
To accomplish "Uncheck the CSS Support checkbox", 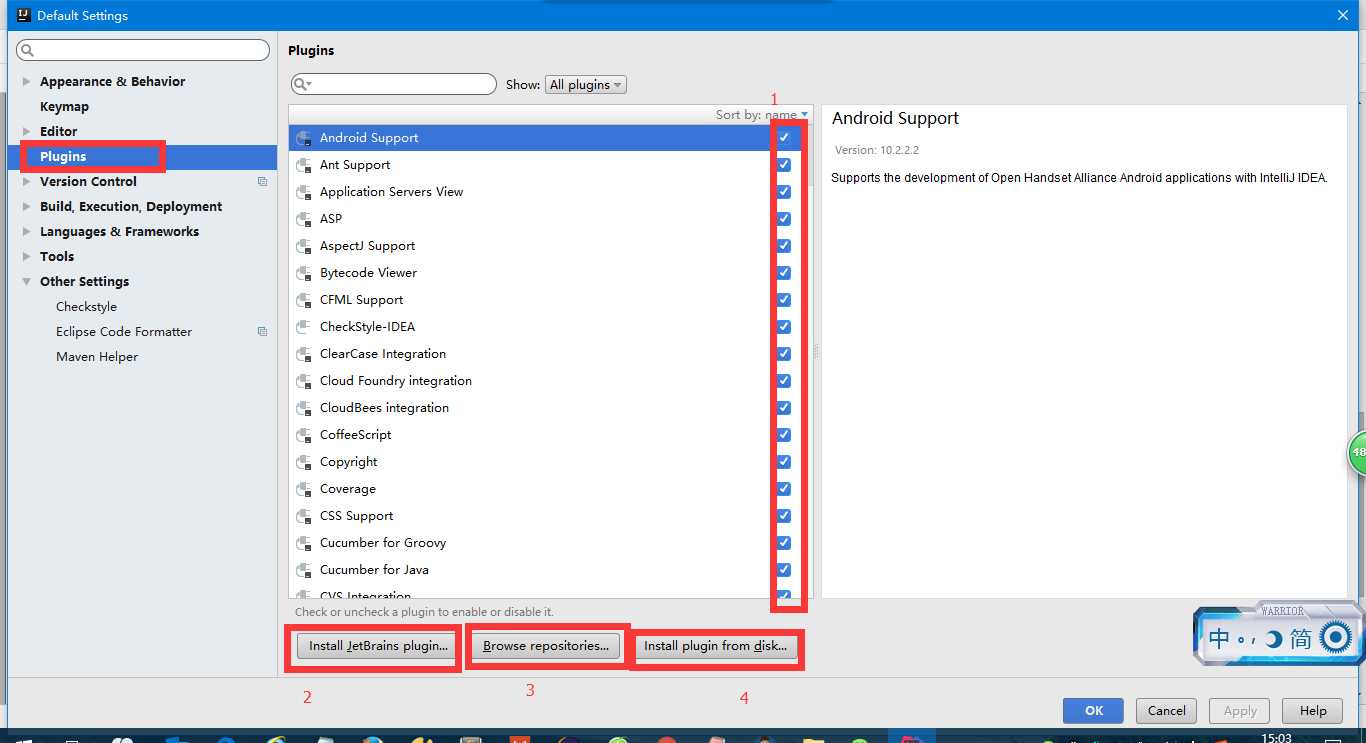I will [784, 516].
